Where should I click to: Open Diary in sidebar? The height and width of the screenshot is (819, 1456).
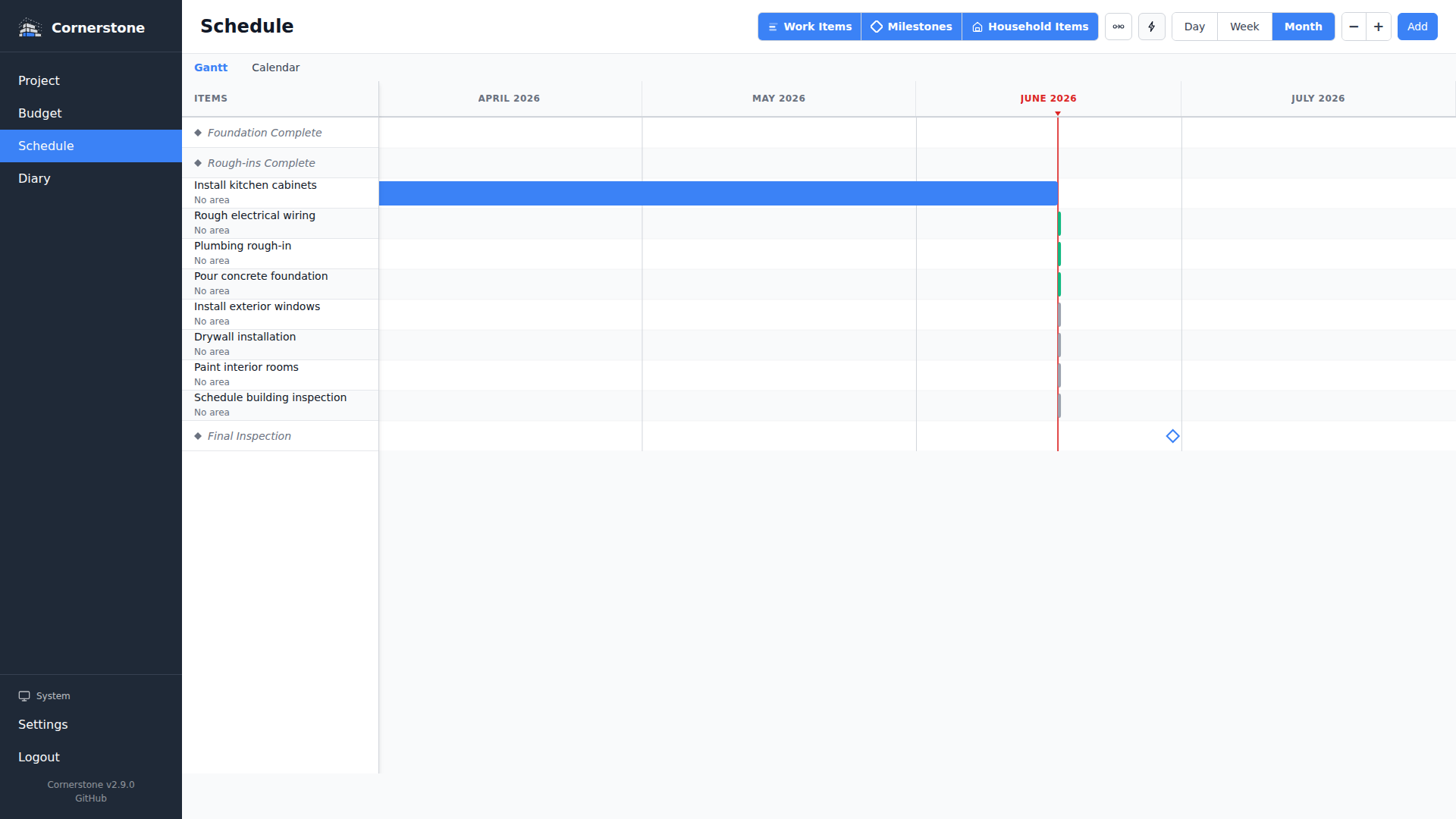[91, 178]
